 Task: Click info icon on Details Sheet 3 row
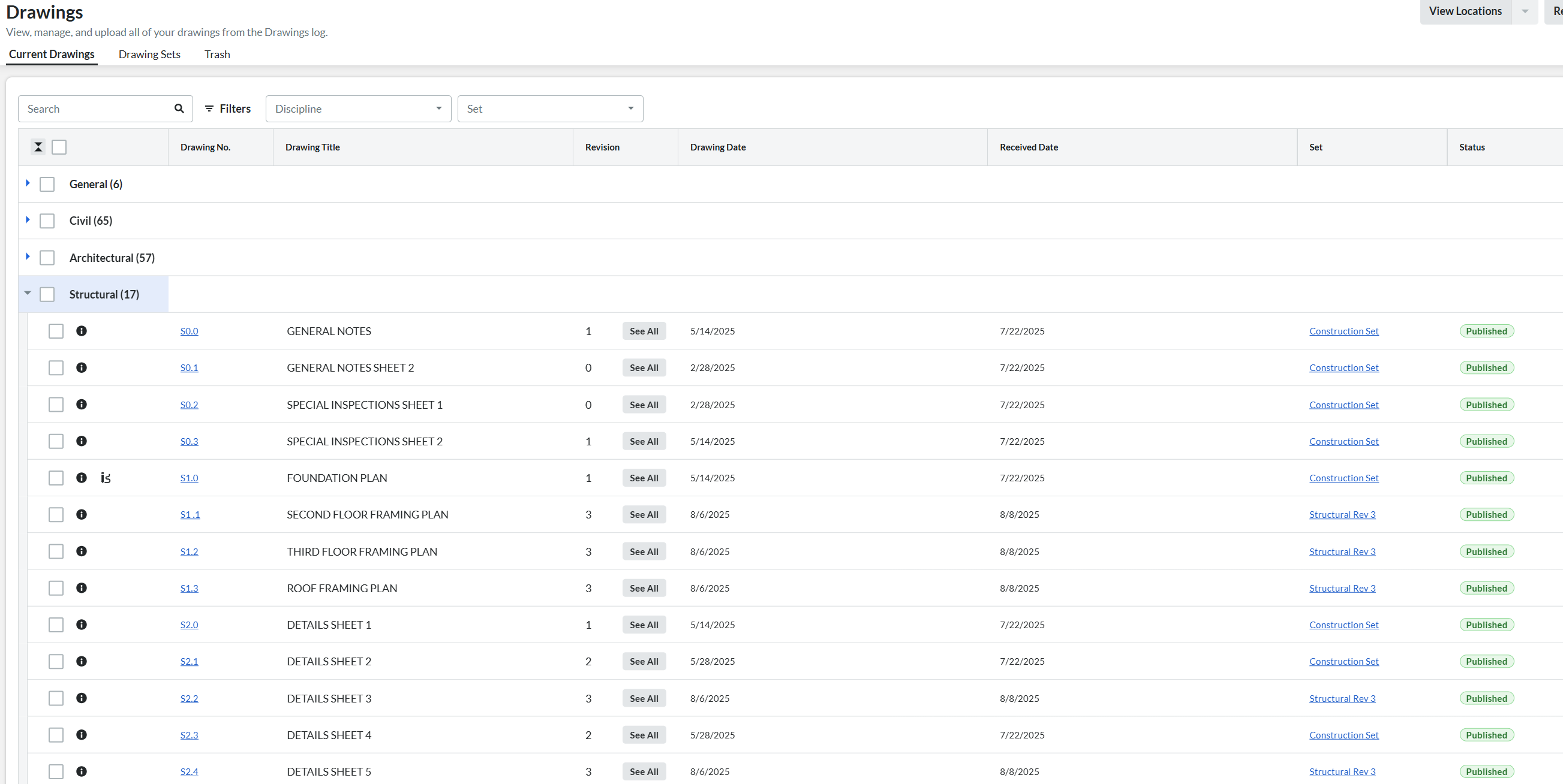pyautogui.click(x=82, y=698)
